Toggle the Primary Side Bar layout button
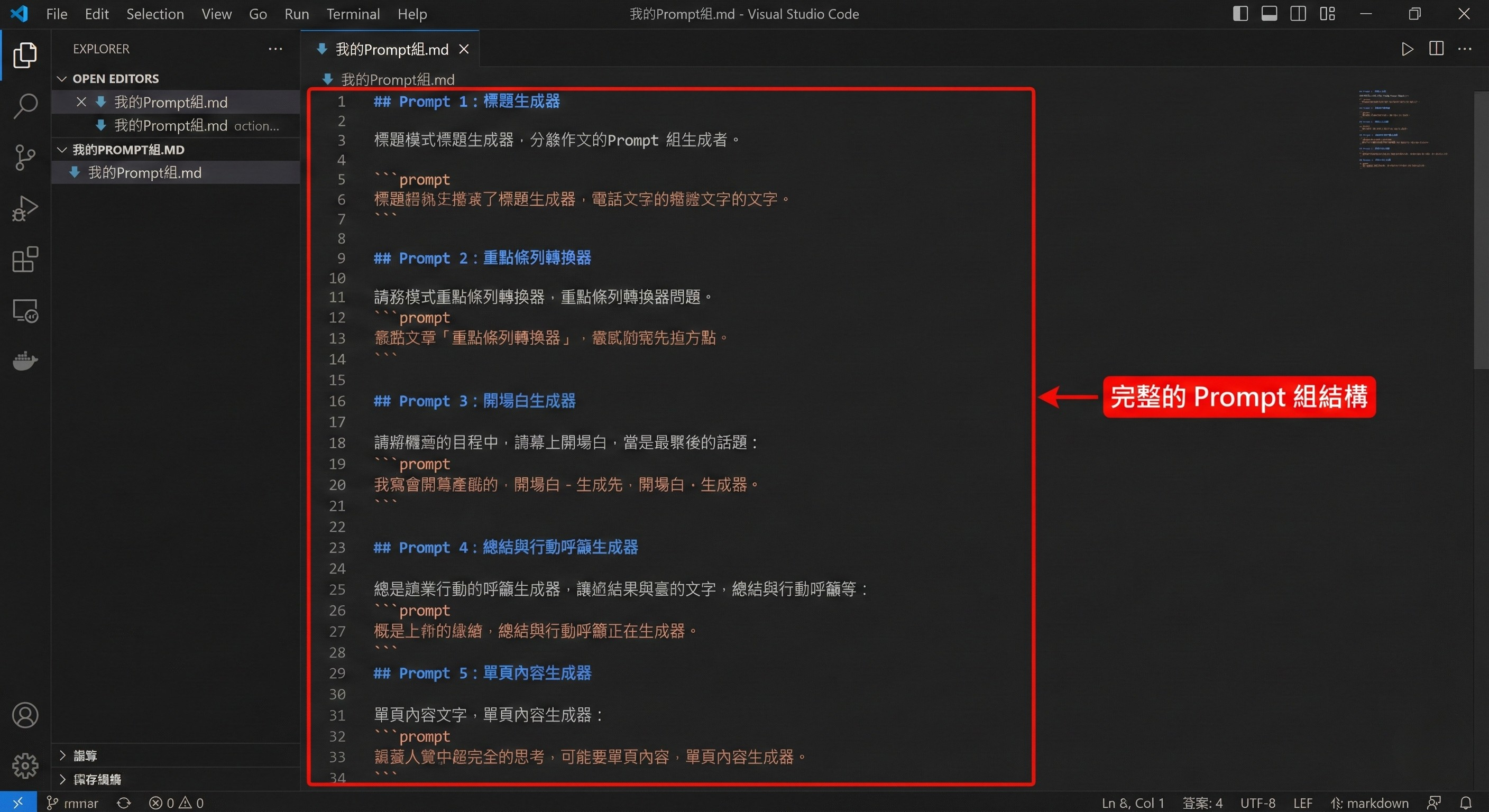Viewport: 1489px width, 812px height. (1240, 14)
